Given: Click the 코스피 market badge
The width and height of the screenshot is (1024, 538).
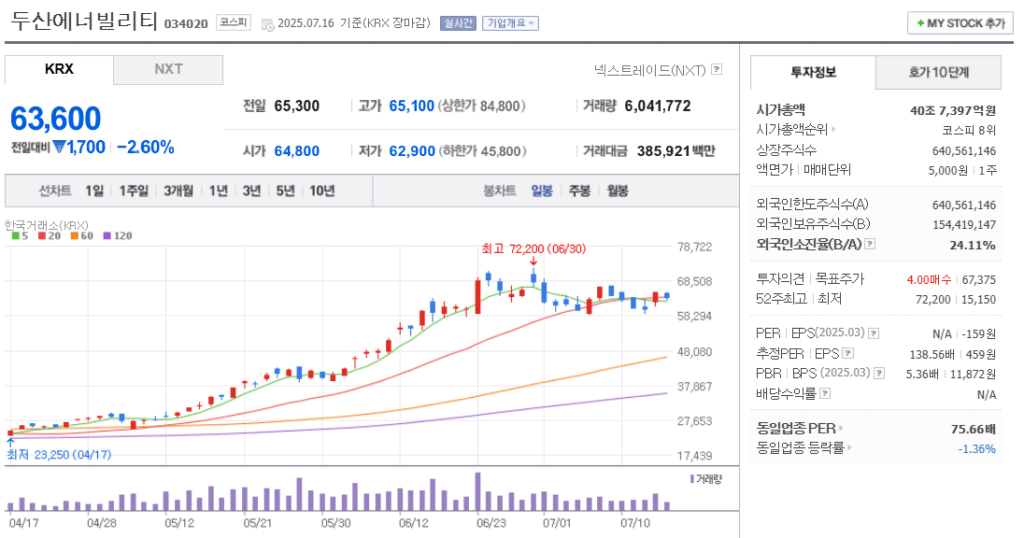Looking at the screenshot, I should click(x=233, y=23).
